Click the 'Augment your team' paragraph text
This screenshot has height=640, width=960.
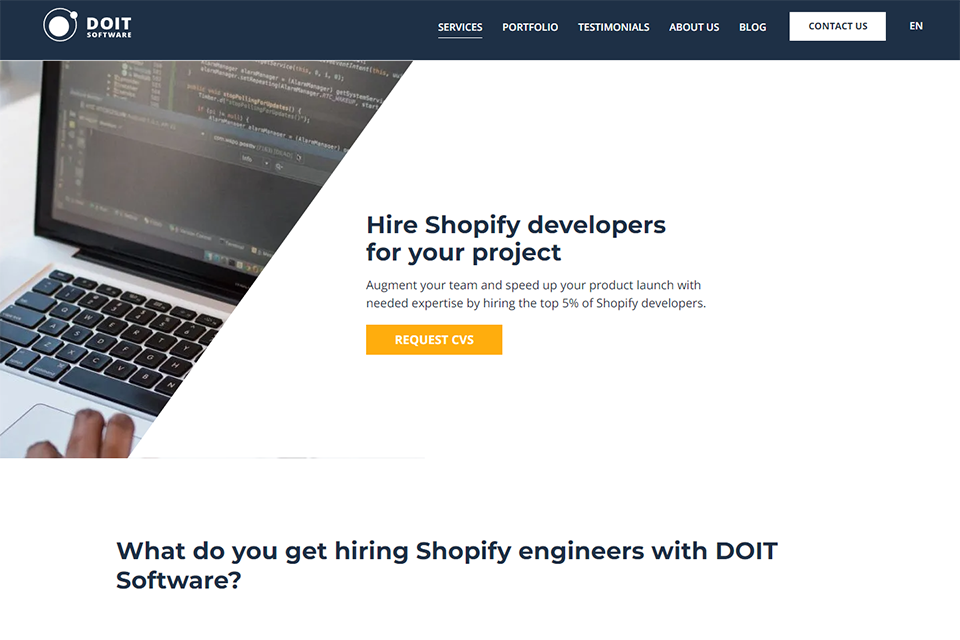[x=536, y=294]
